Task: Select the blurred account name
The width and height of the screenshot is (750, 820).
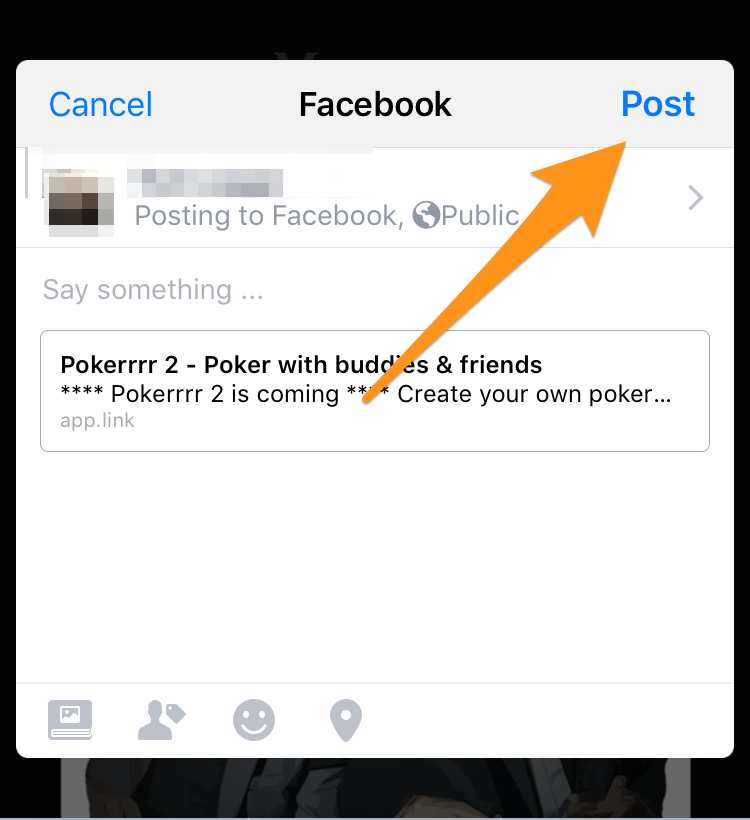Action: click(205, 183)
